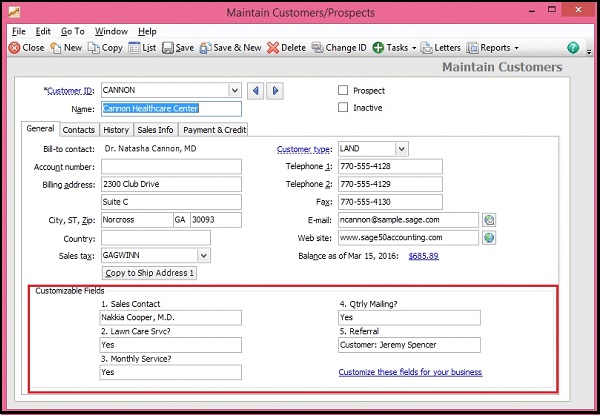Viewport: 601px width, 415px height.
Task: Click the GA state field
Action: pos(182,220)
